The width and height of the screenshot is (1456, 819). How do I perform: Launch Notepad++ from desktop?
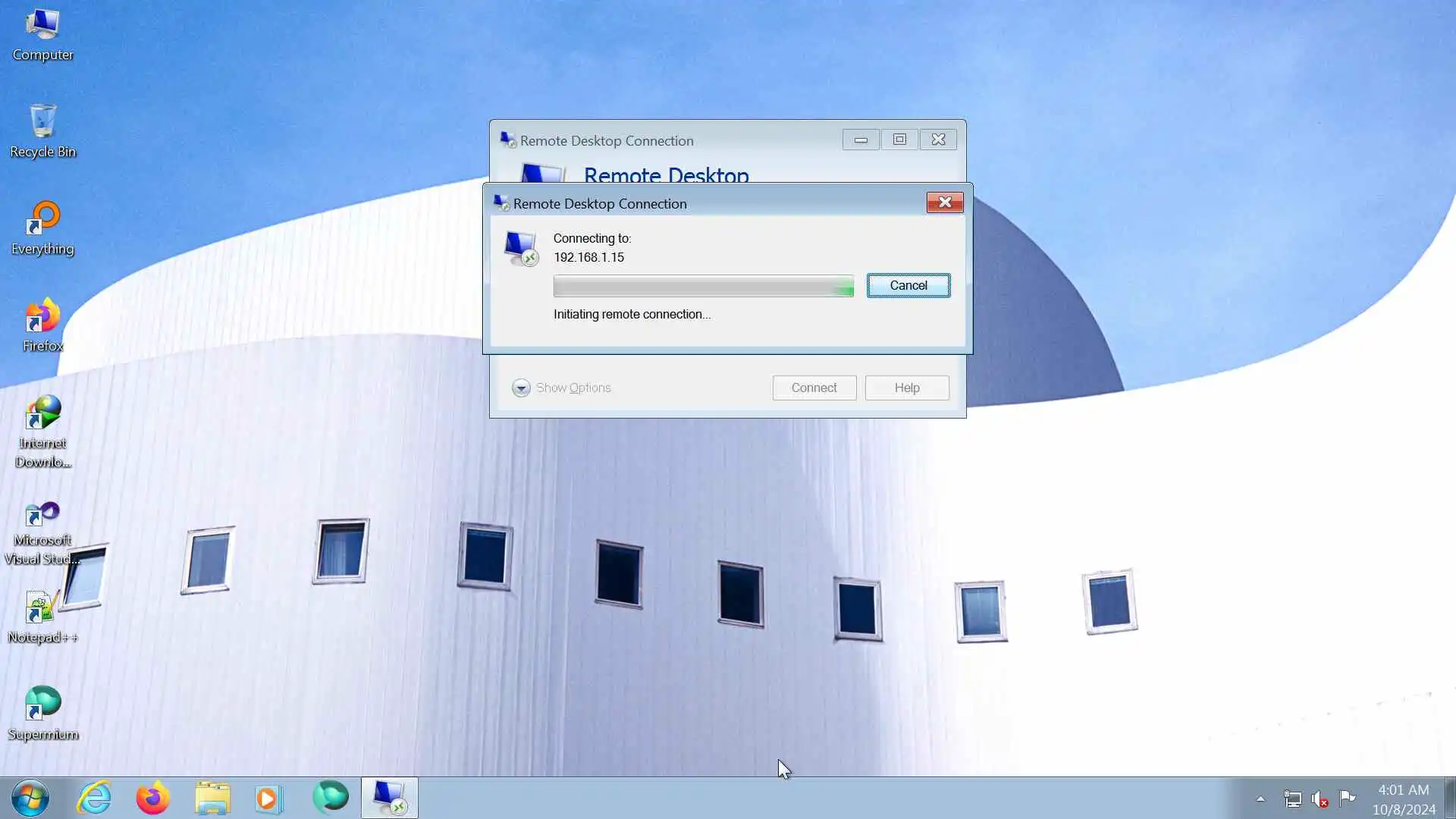point(42,616)
